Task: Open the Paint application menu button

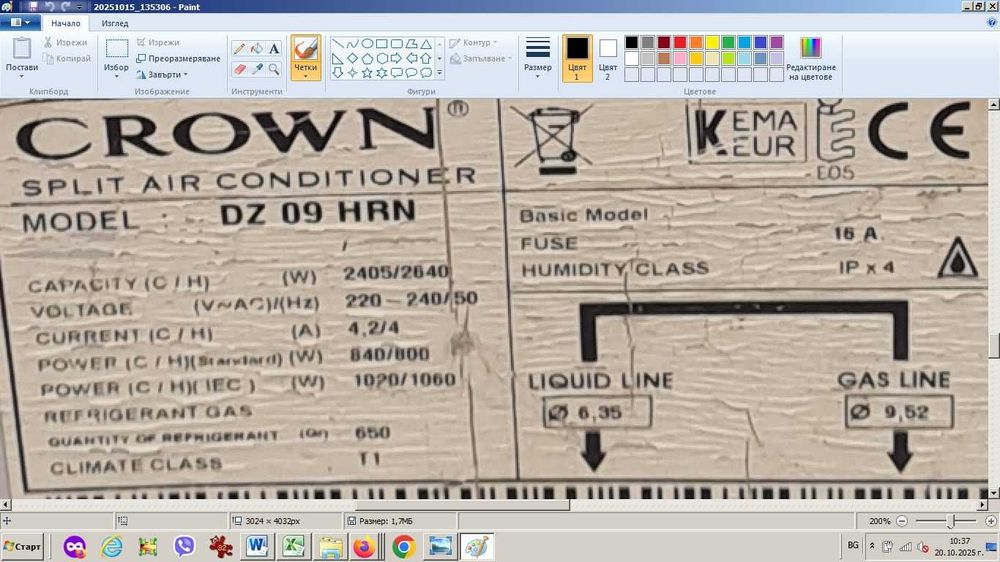Action: tap(20, 23)
